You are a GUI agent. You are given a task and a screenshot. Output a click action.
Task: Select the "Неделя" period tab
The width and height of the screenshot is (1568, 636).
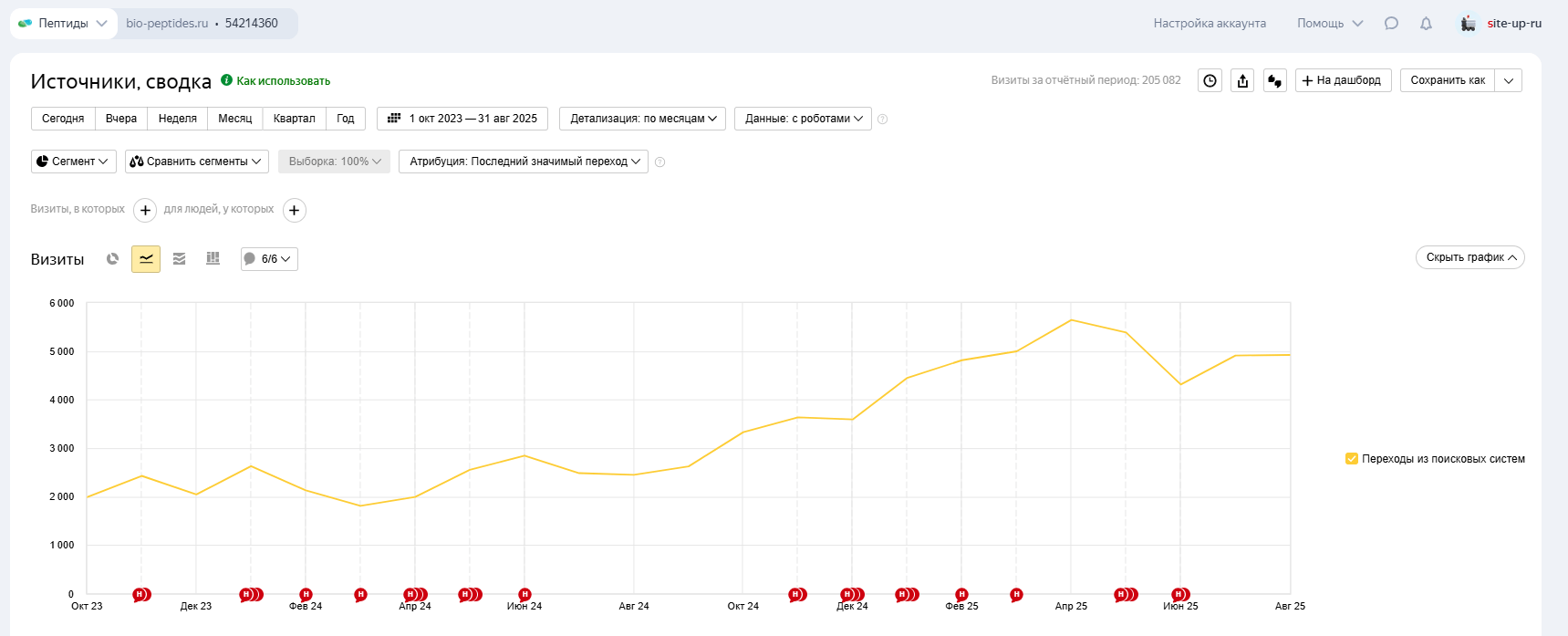pyautogui.click(x=177, y=119)
